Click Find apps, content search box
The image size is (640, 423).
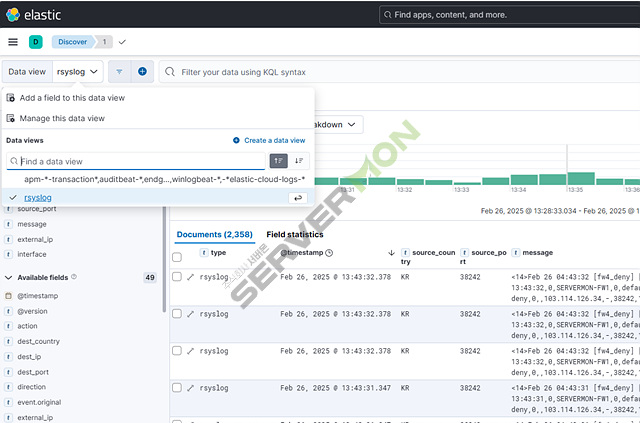pyautogui.click(x=509, y=15)
